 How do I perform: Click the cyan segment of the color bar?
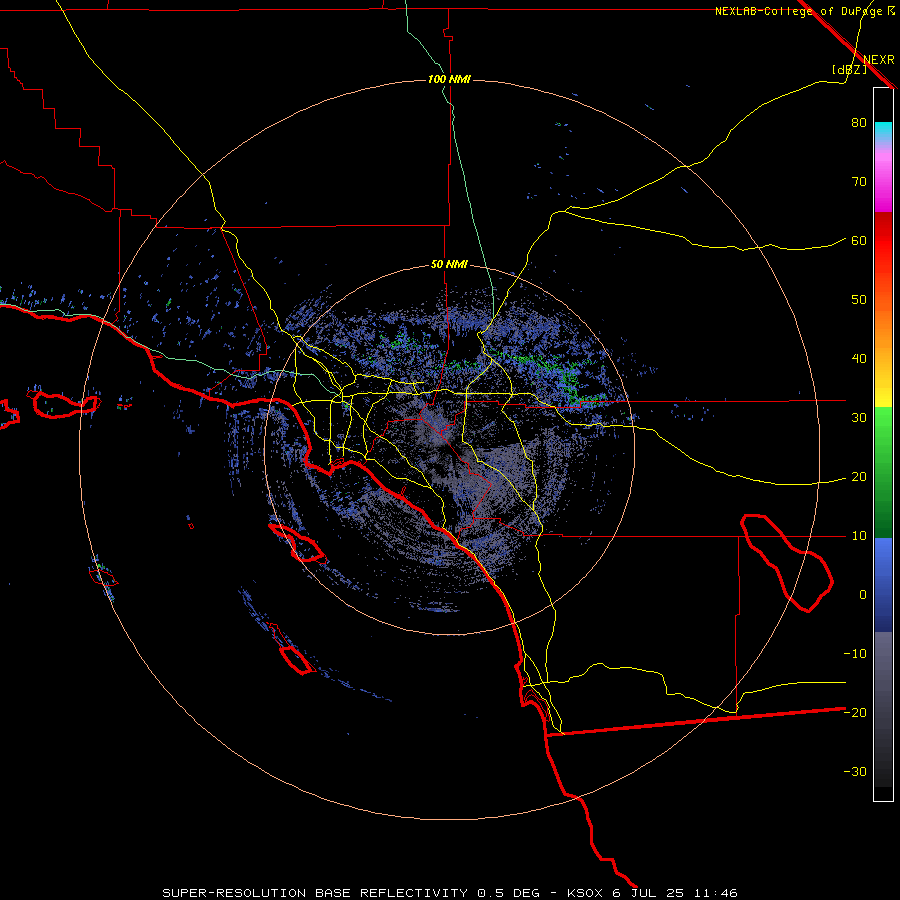click(883, 132)
